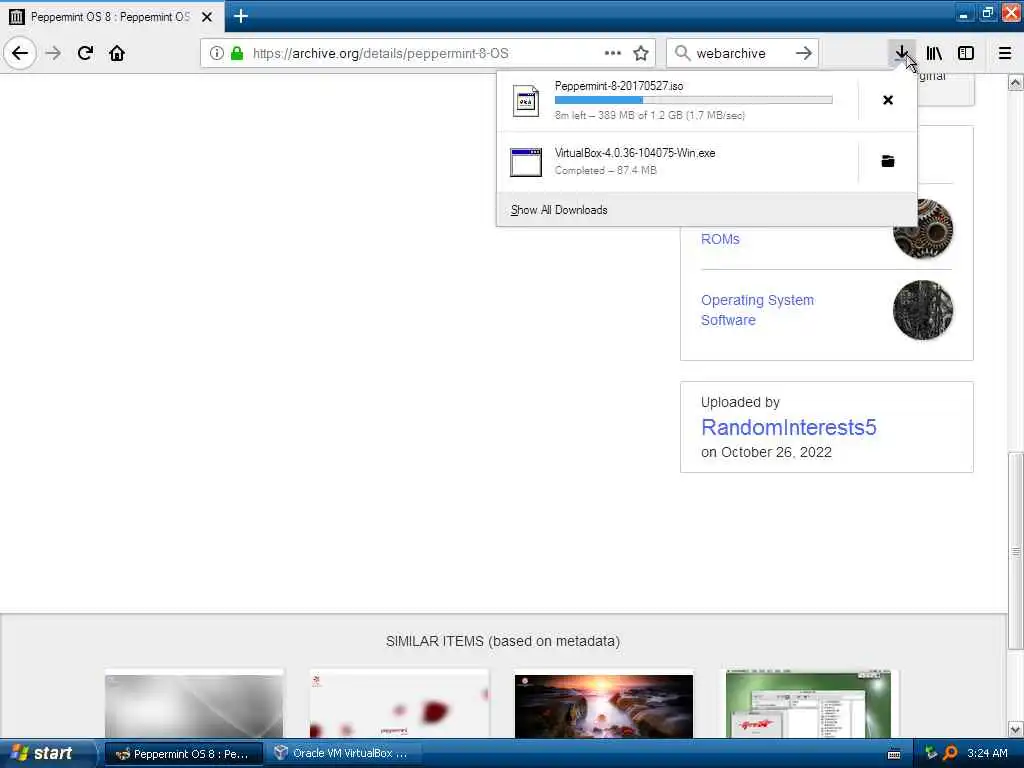Close the Peppermint OS 8 tab
1024x768 pixels.
[x=207, y=17]
